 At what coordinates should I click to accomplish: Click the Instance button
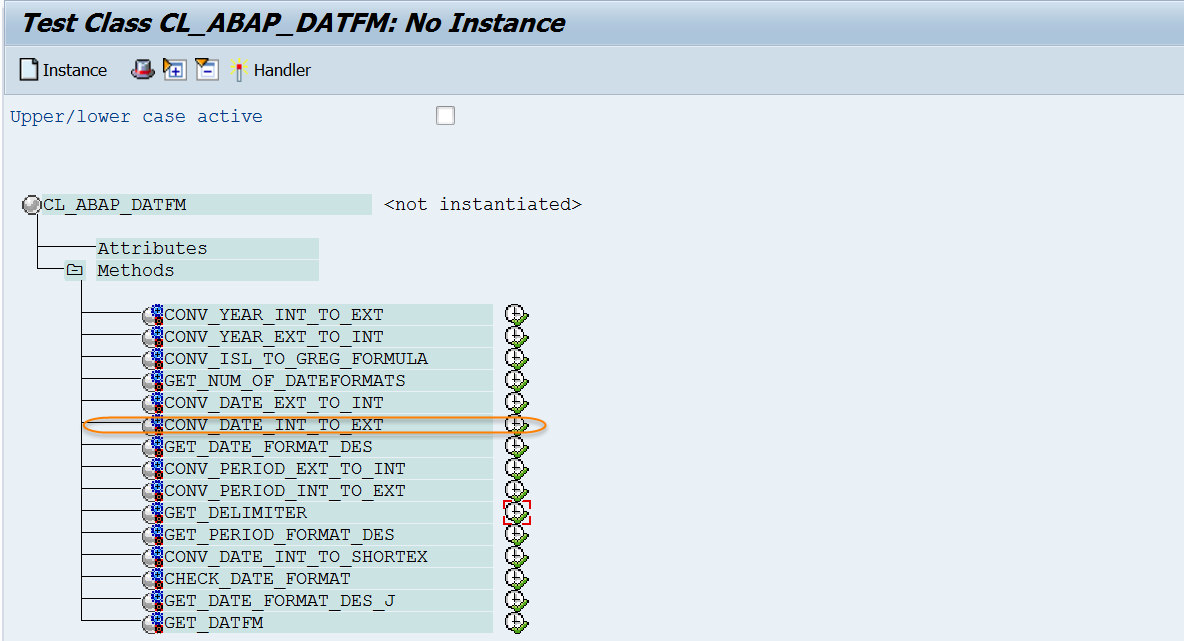point(62,69)
